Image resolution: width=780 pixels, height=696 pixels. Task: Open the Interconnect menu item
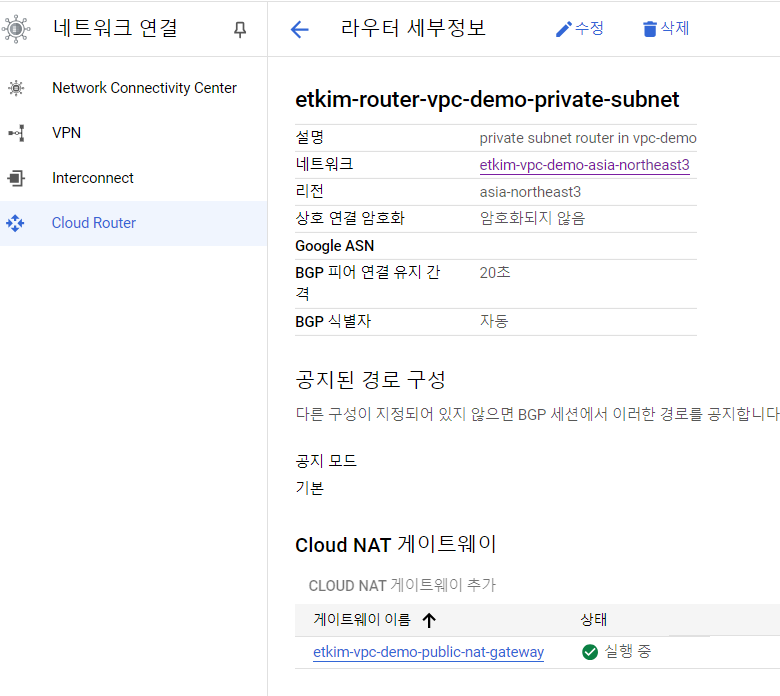pos(93,178)
